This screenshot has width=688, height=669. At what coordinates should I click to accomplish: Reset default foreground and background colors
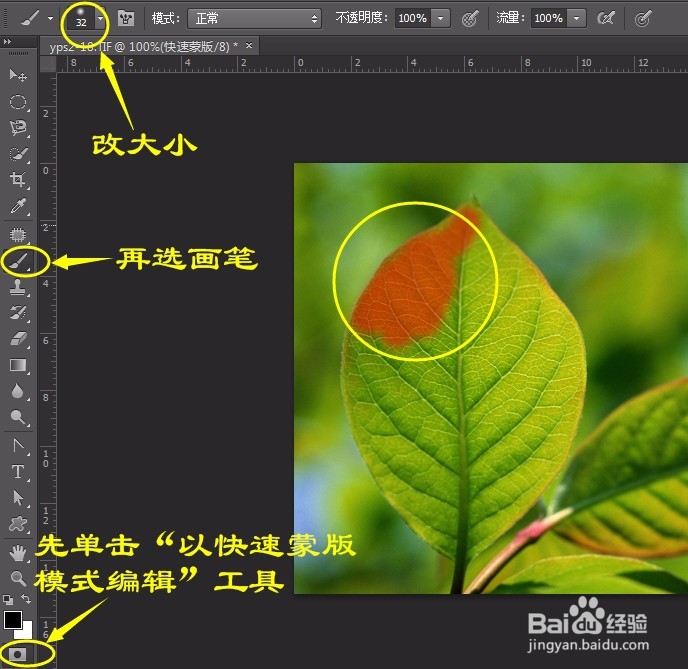point(8,599)
